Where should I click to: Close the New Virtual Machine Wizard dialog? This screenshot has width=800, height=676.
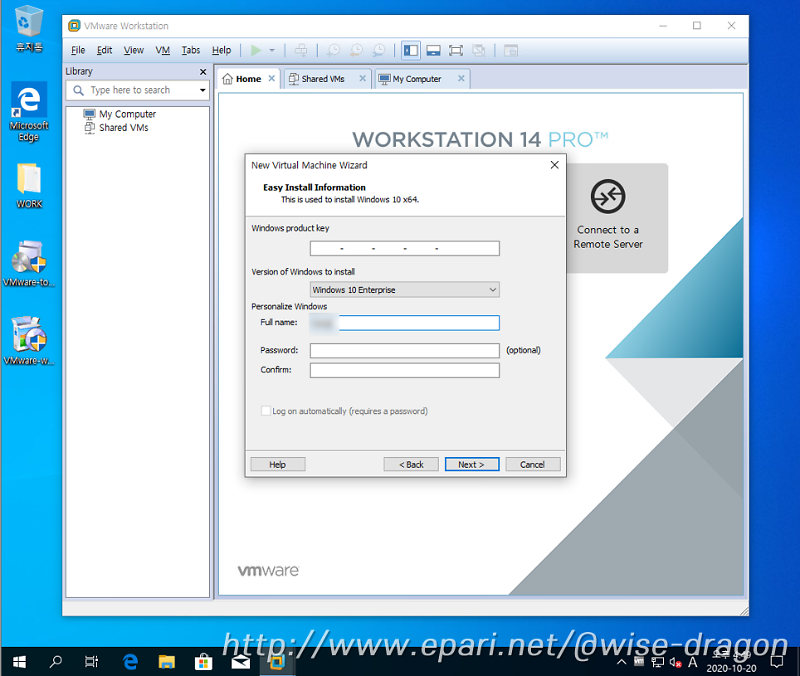[555, 165]
